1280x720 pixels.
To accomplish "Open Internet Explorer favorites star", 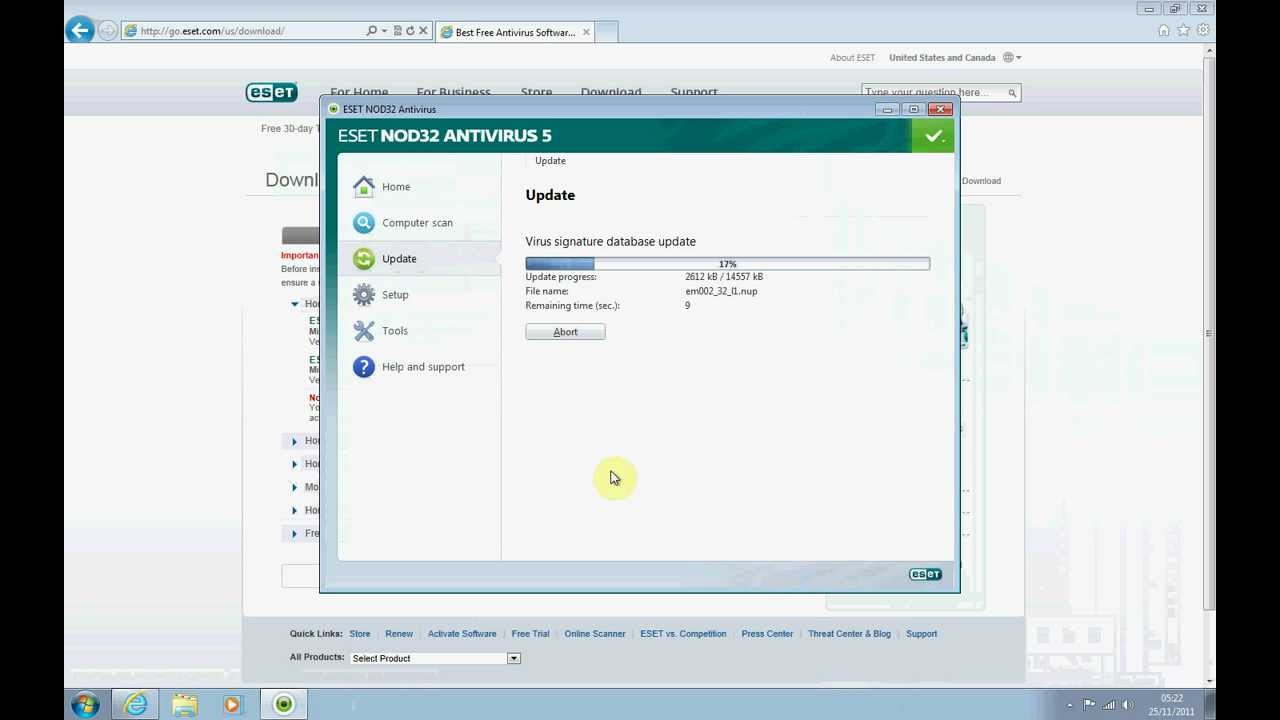I will pos(1184,31).
